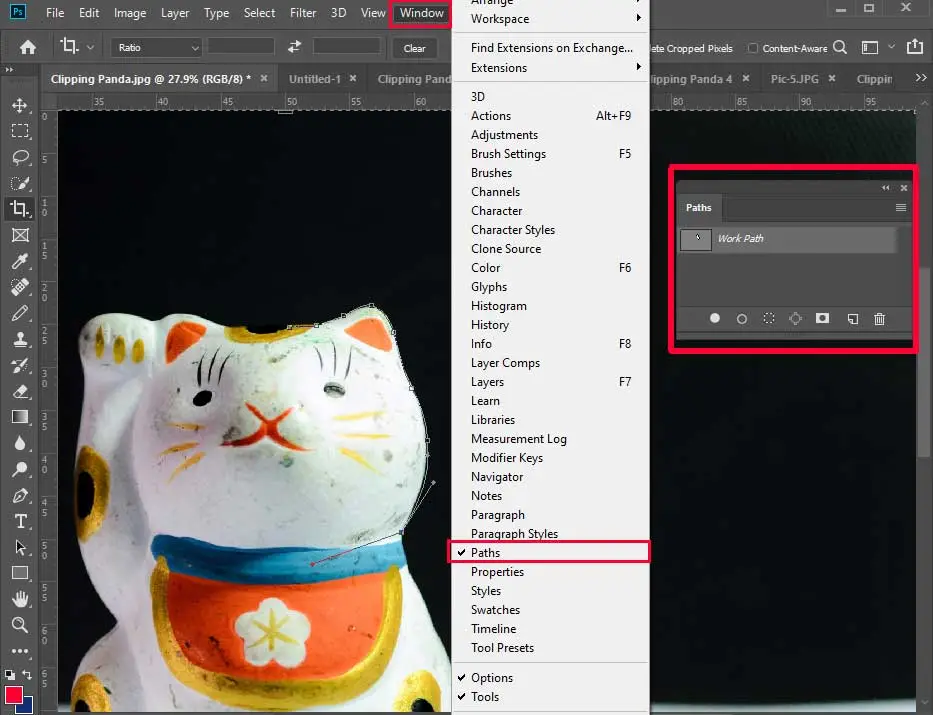Expand the Extensions submenu
The width and height of the screenshot is (933, 715).
[x=549, y=68]
